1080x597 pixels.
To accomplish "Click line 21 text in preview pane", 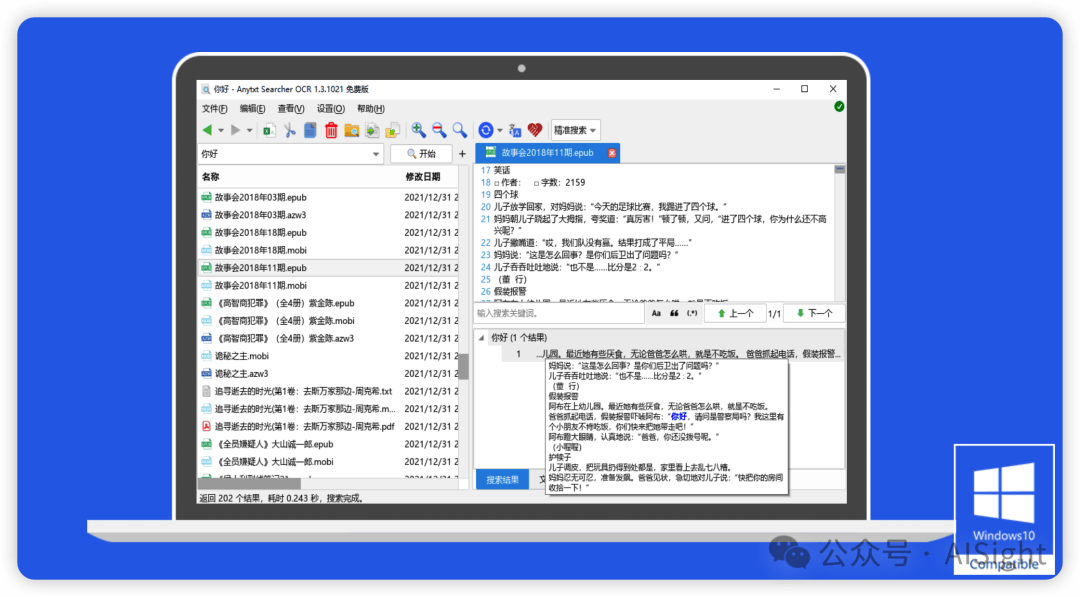I will click(x=659, y=224).
